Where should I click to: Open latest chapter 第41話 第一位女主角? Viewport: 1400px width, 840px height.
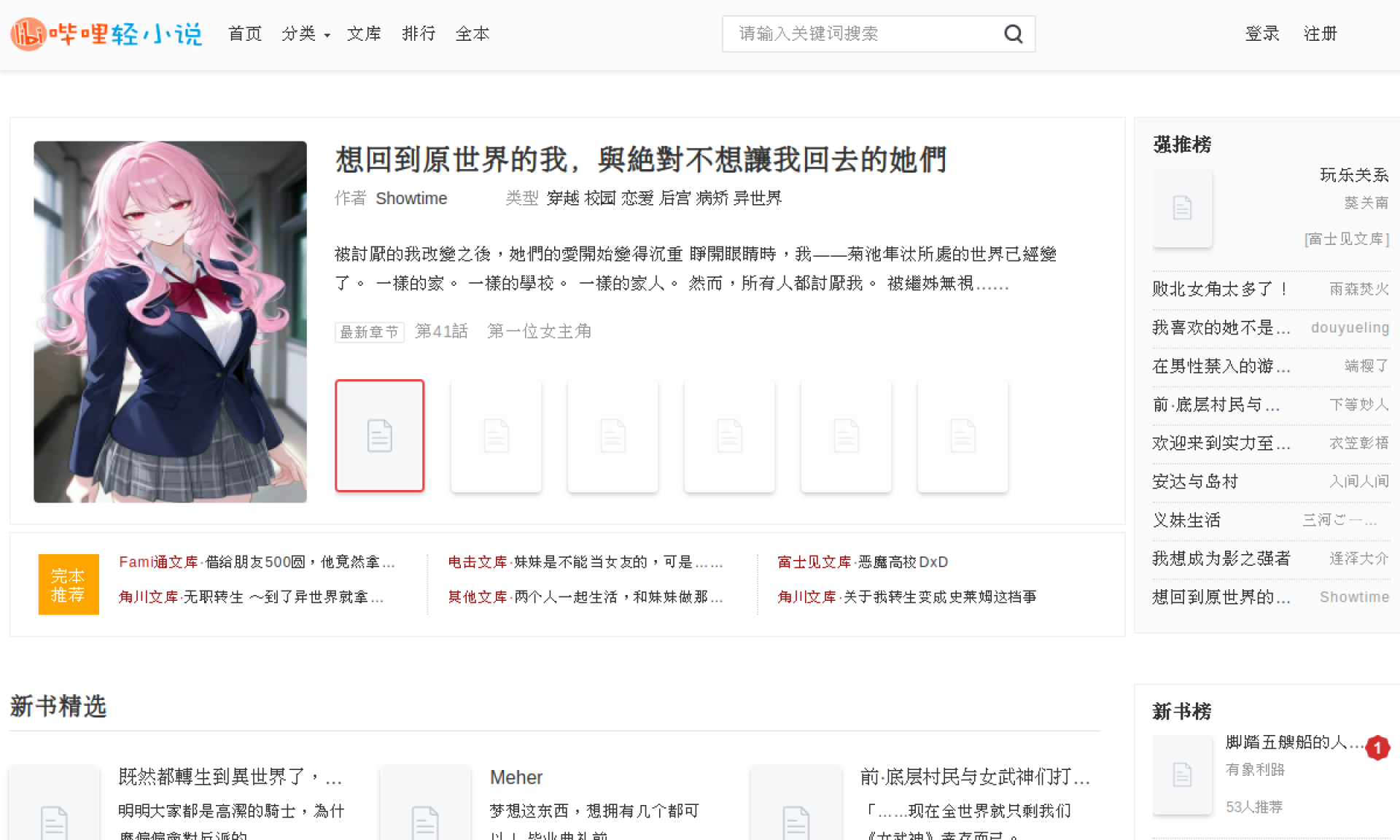[503, 331]
